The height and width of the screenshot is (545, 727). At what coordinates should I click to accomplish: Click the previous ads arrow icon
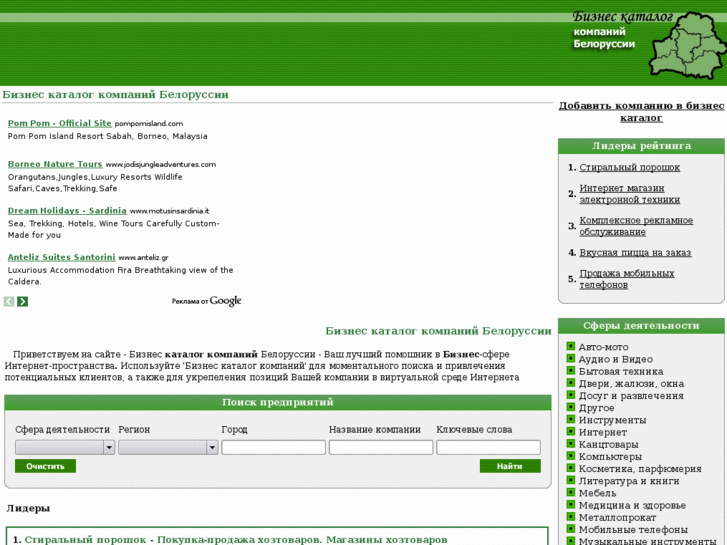click(9, 301)
